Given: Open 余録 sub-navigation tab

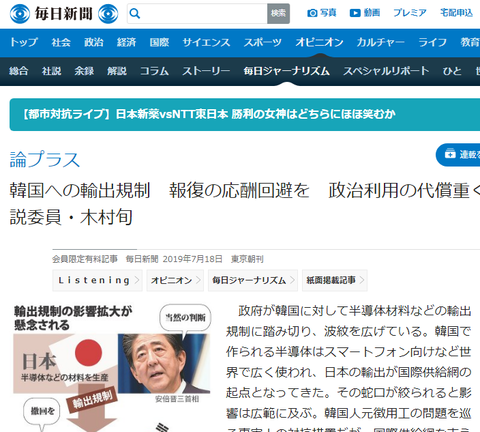Looking at the screenshot, I should point(84,71).
